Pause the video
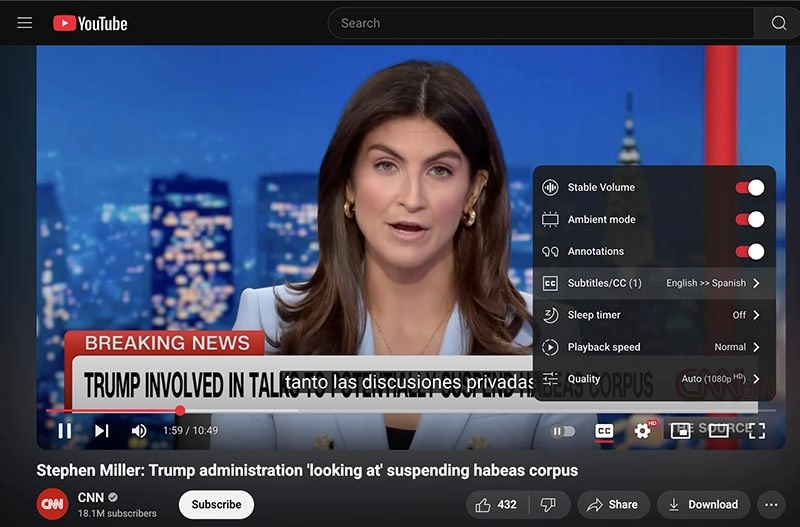This screenshot has height=527, width=800. point(64,431)
